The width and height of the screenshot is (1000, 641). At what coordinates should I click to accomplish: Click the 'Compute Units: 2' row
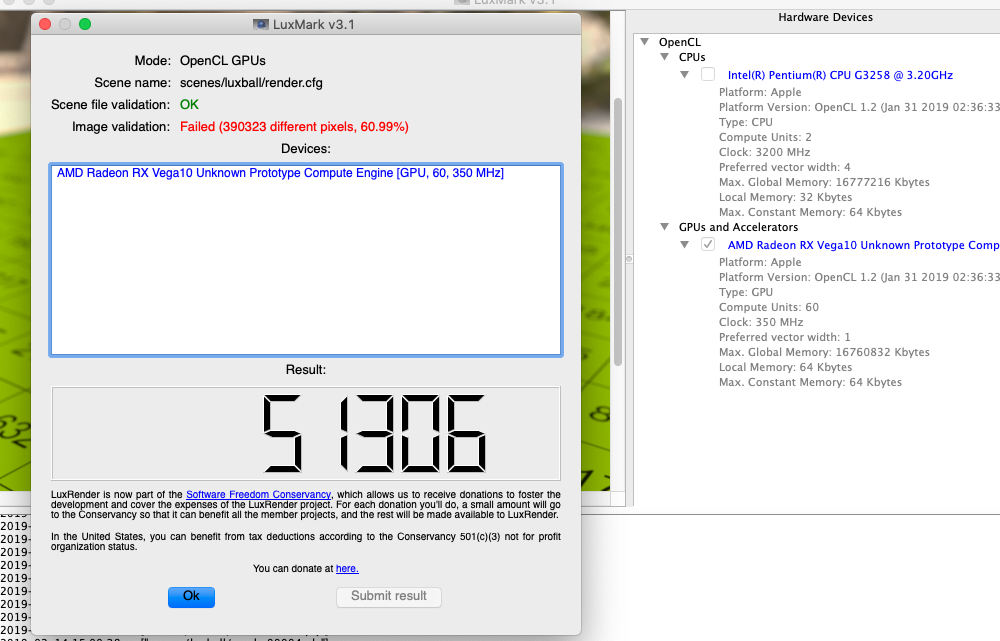coord(765,137)
